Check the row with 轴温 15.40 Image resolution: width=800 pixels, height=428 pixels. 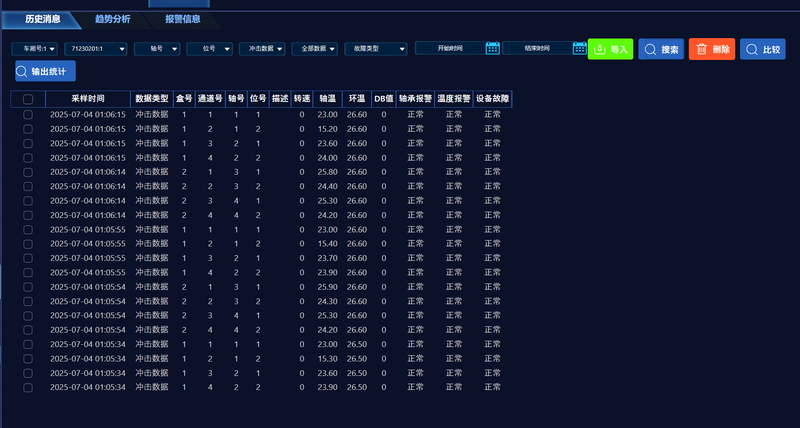[x=28, y=244]
